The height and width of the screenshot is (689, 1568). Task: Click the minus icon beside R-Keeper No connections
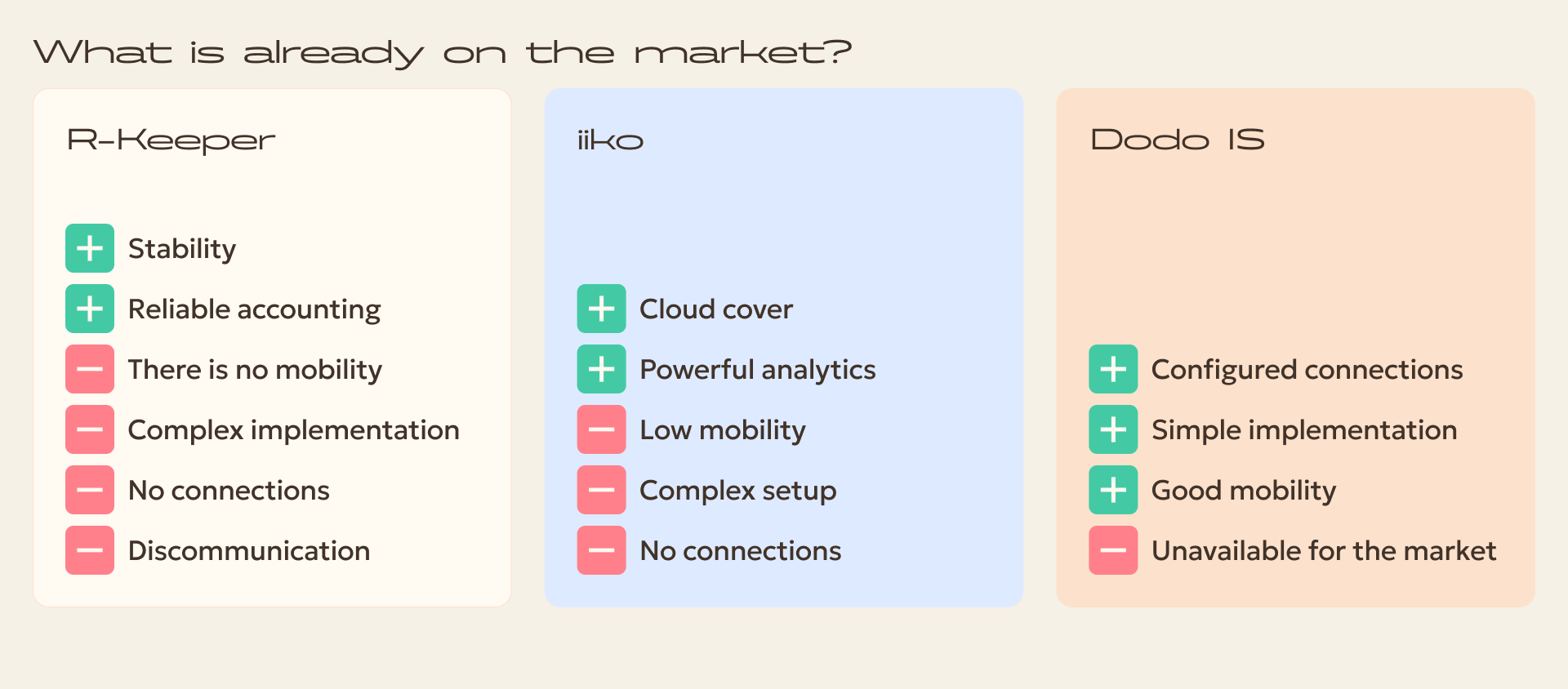click(90, 490)
